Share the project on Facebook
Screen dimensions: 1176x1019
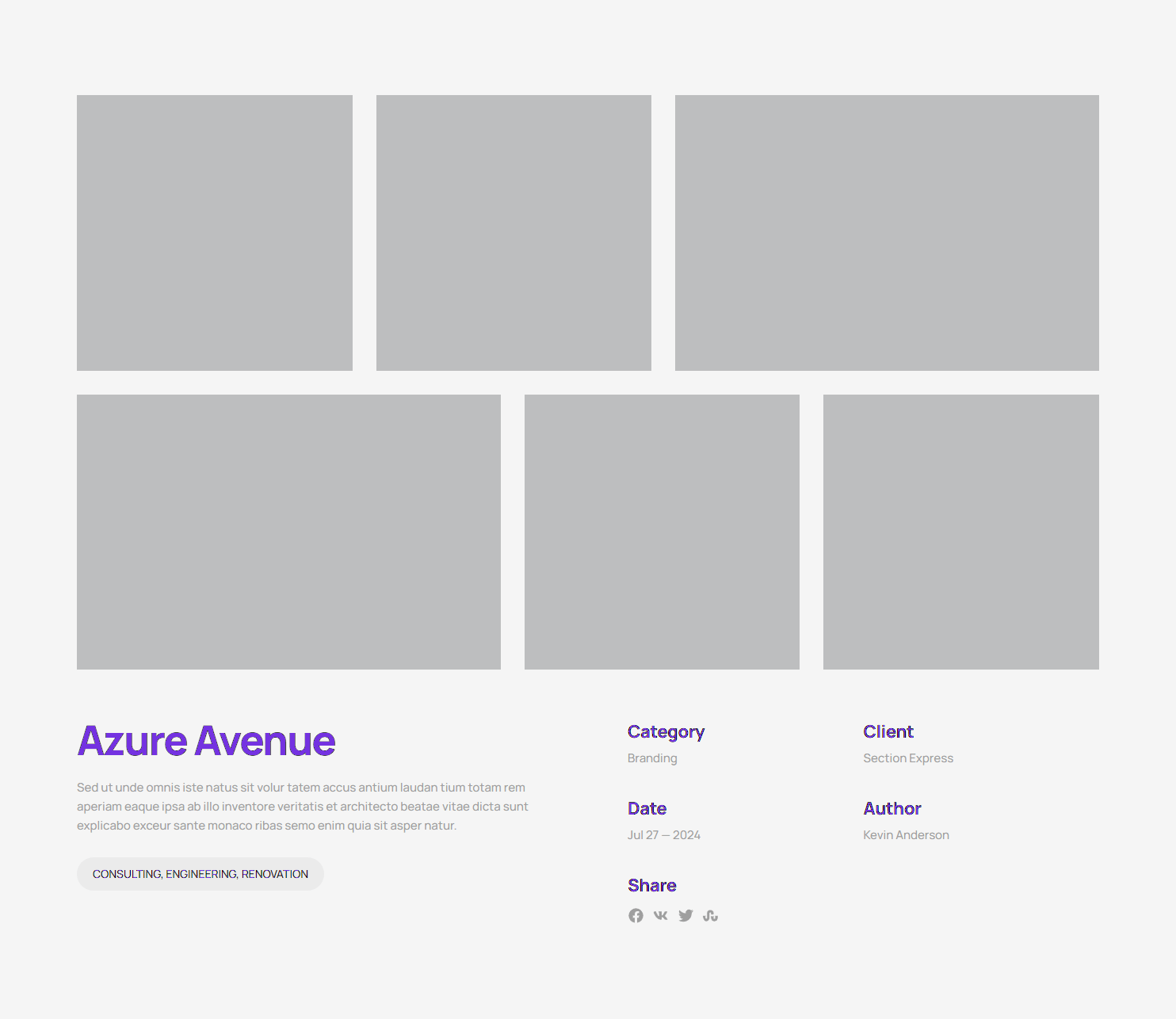636,916
